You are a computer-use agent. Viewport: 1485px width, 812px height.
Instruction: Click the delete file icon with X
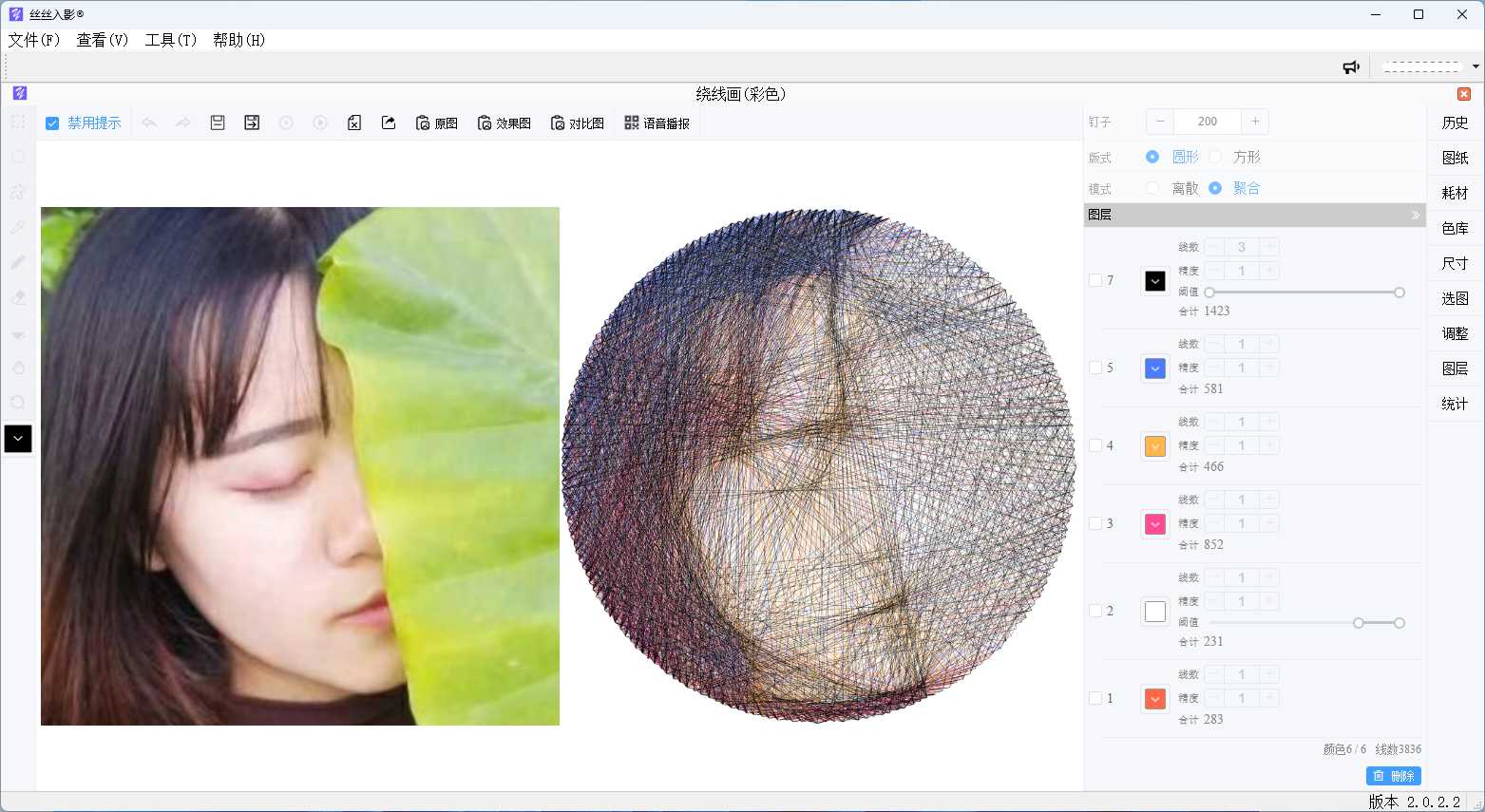(x=354, y=123)
